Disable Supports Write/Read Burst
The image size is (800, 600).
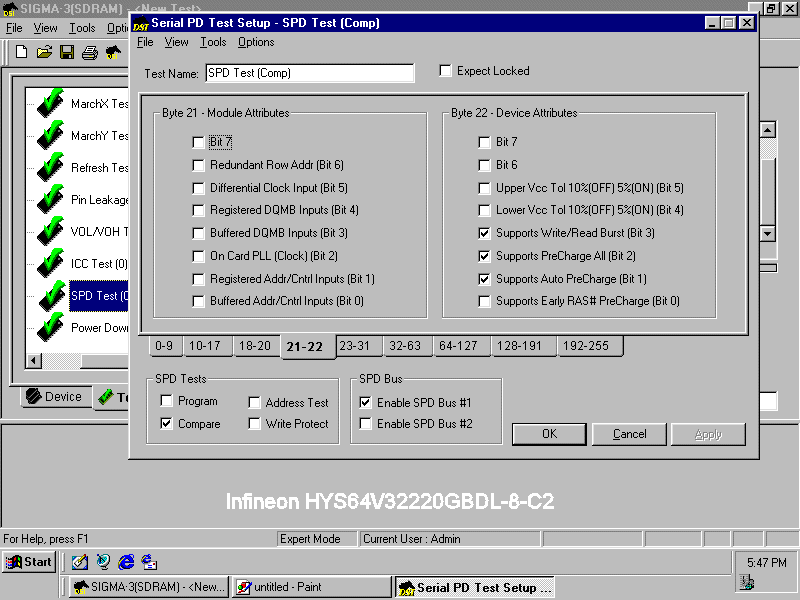485,233
